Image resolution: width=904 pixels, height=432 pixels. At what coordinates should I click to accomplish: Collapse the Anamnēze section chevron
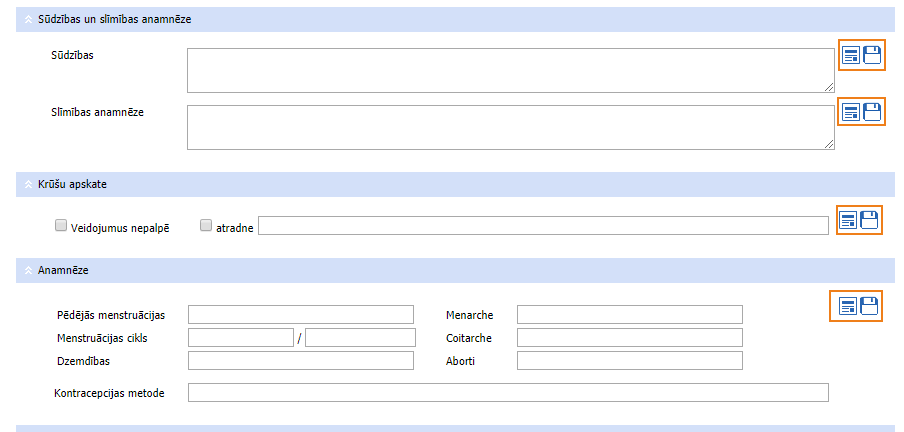click(28, 271)
